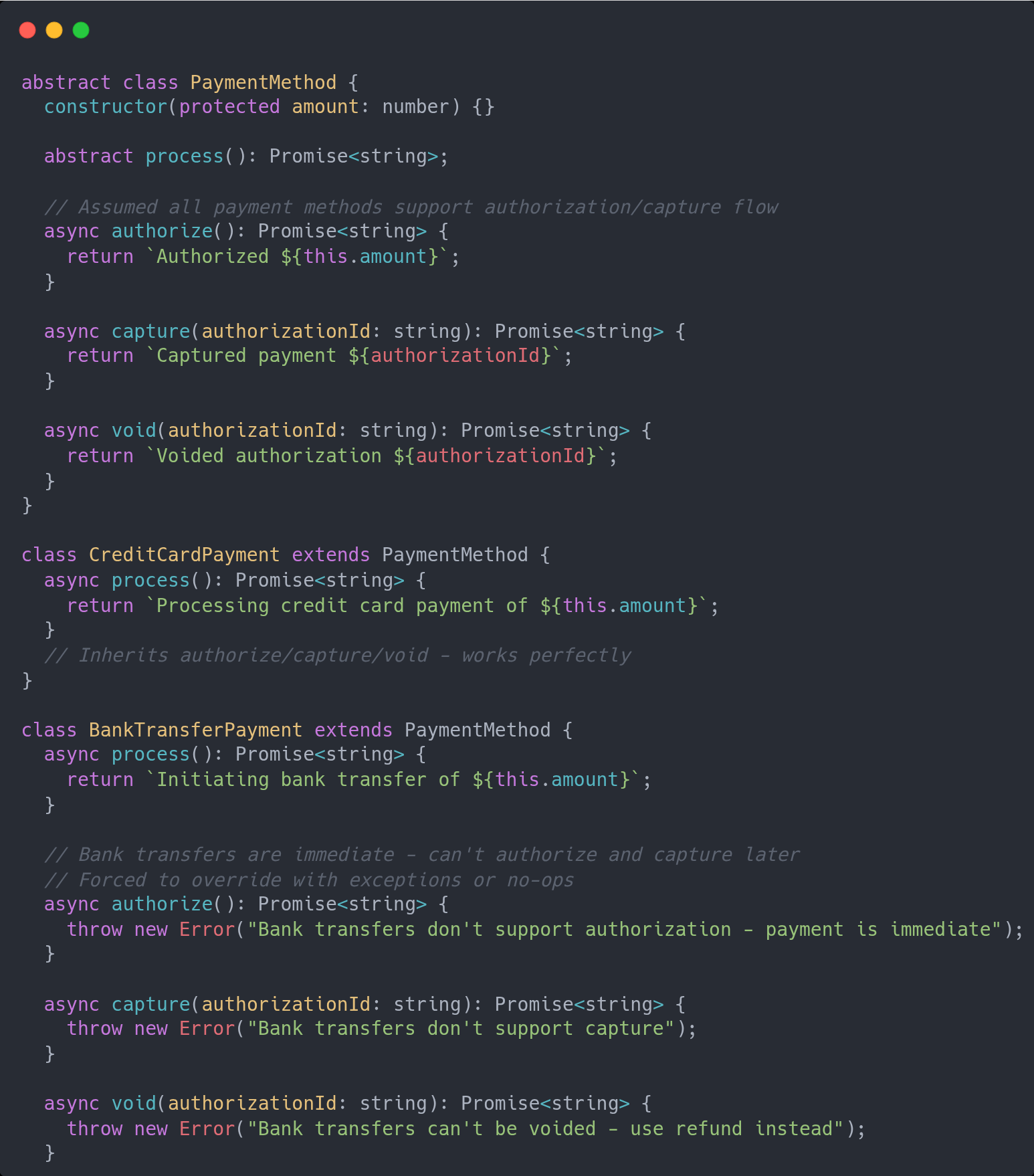Click comment 'Forced to override with exceptions'

click(309, 880)
